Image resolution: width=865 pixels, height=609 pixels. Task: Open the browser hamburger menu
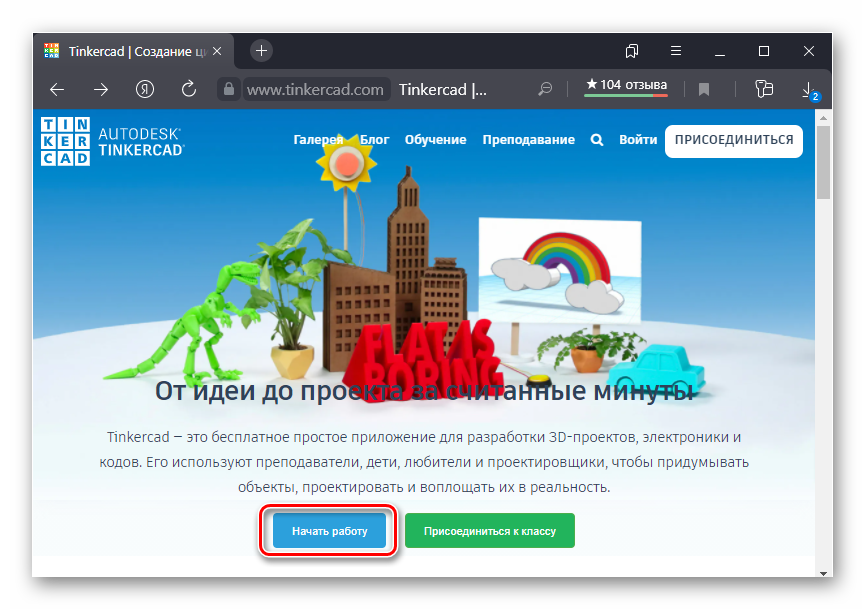(x=676, y=50)
